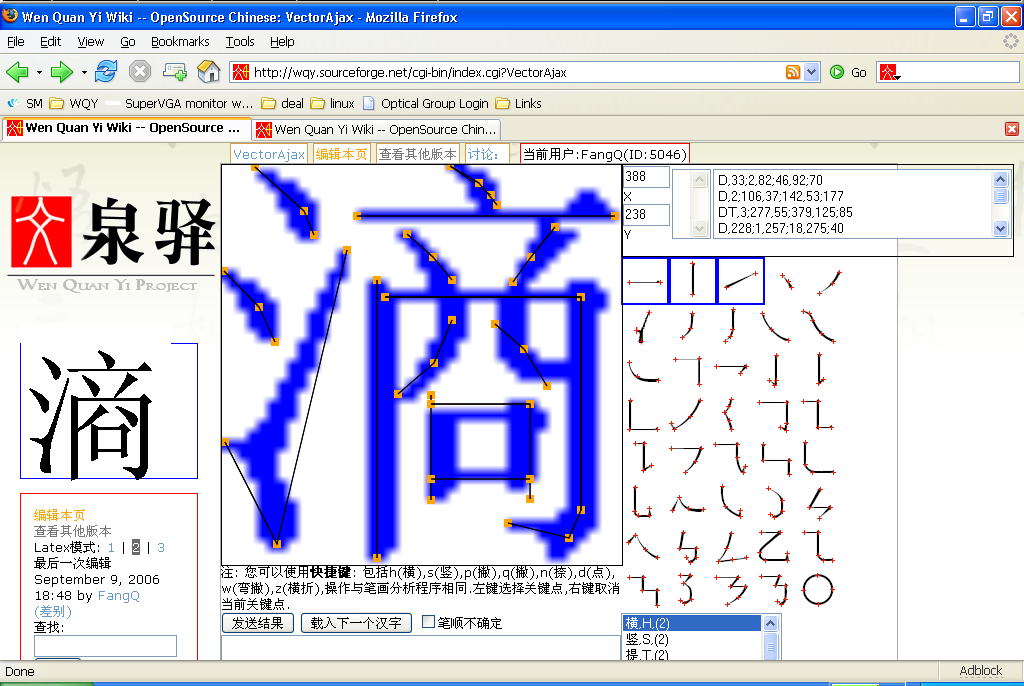Reload the current page
This screenshot has height=686, width=1024.
point(106,71)
